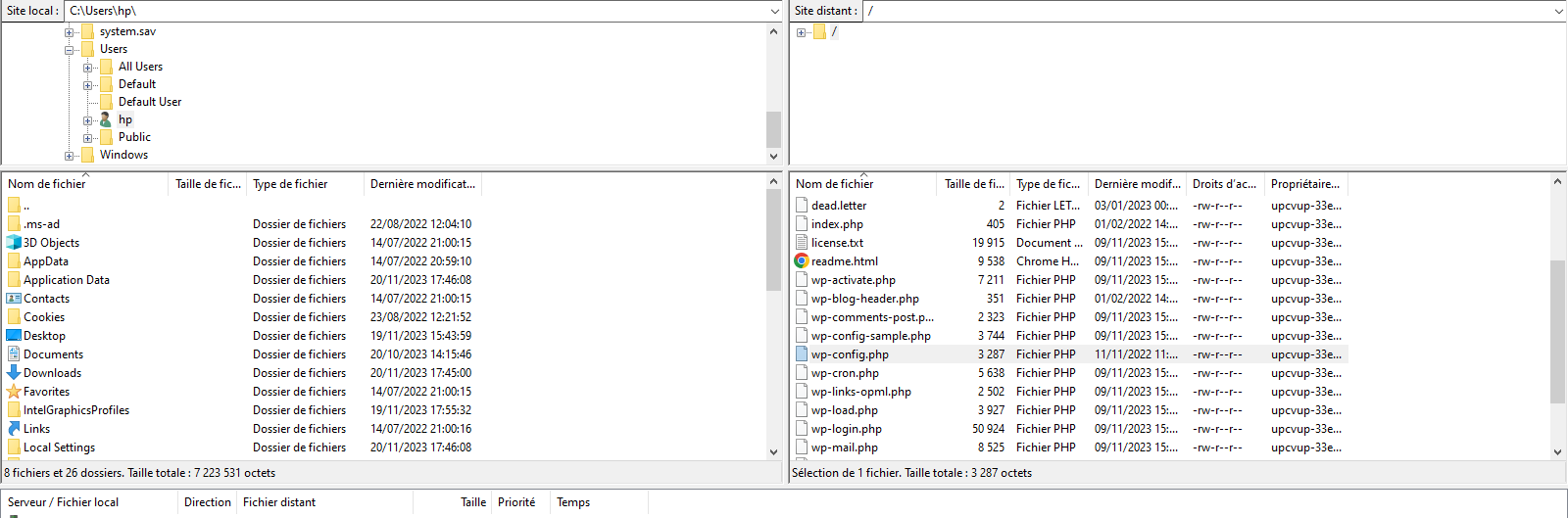The height and width of the screenshot is (518, 1568).
Task: Sort remote files by Taille de fichier
Action: point(974,184)
